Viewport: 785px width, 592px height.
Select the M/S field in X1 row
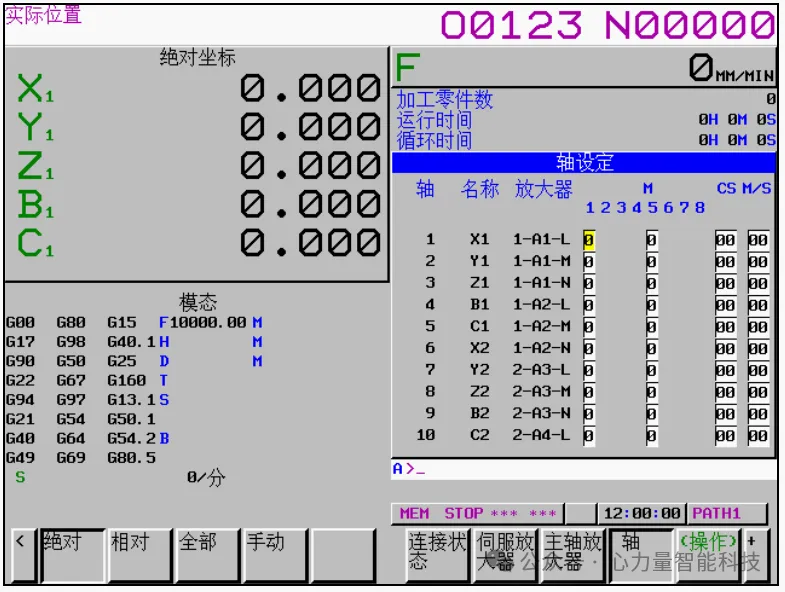tap(758, 240)
